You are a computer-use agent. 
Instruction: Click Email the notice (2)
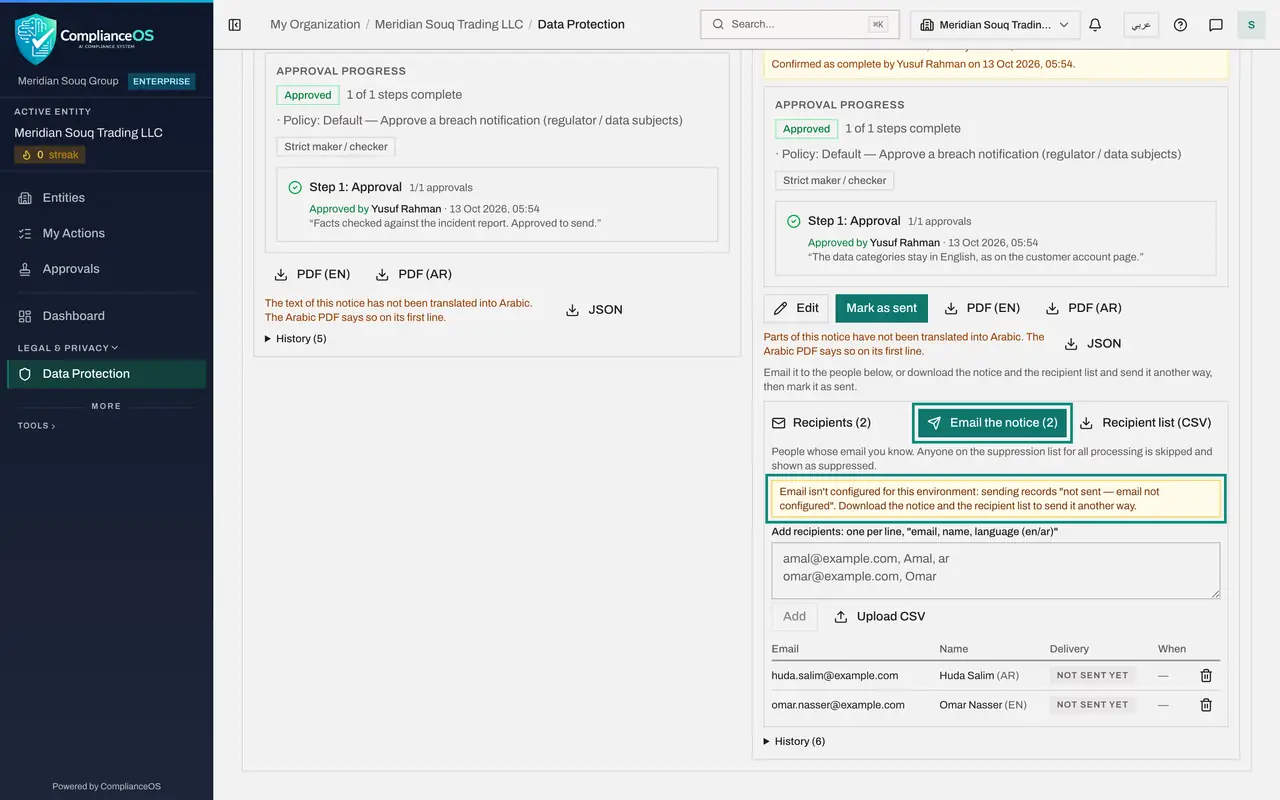[x=992, y=423]
